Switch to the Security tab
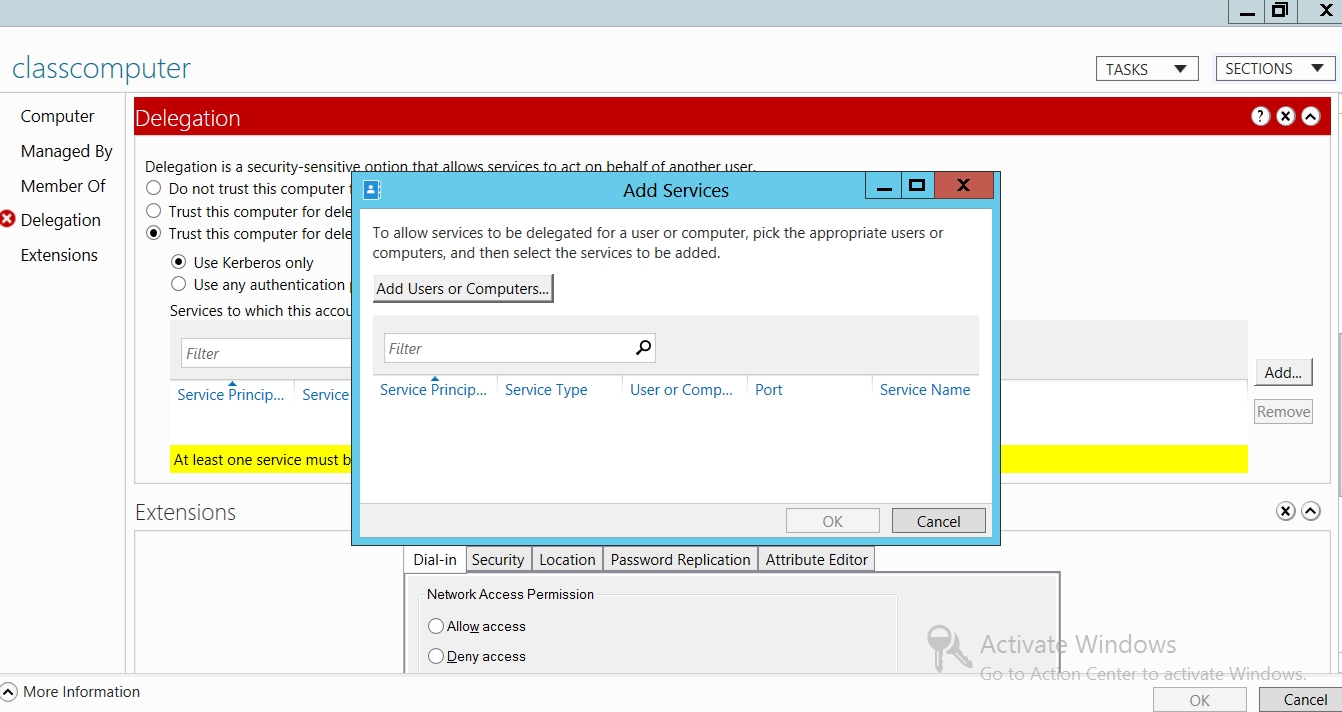Image resolution: width=1342 pixels, height=712 pixels. click(497, 560)
